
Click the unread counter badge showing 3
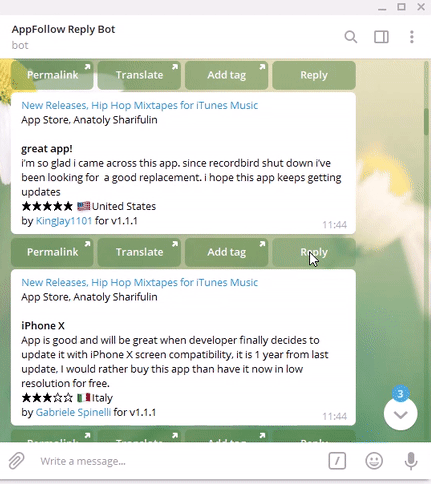[400, 394]
